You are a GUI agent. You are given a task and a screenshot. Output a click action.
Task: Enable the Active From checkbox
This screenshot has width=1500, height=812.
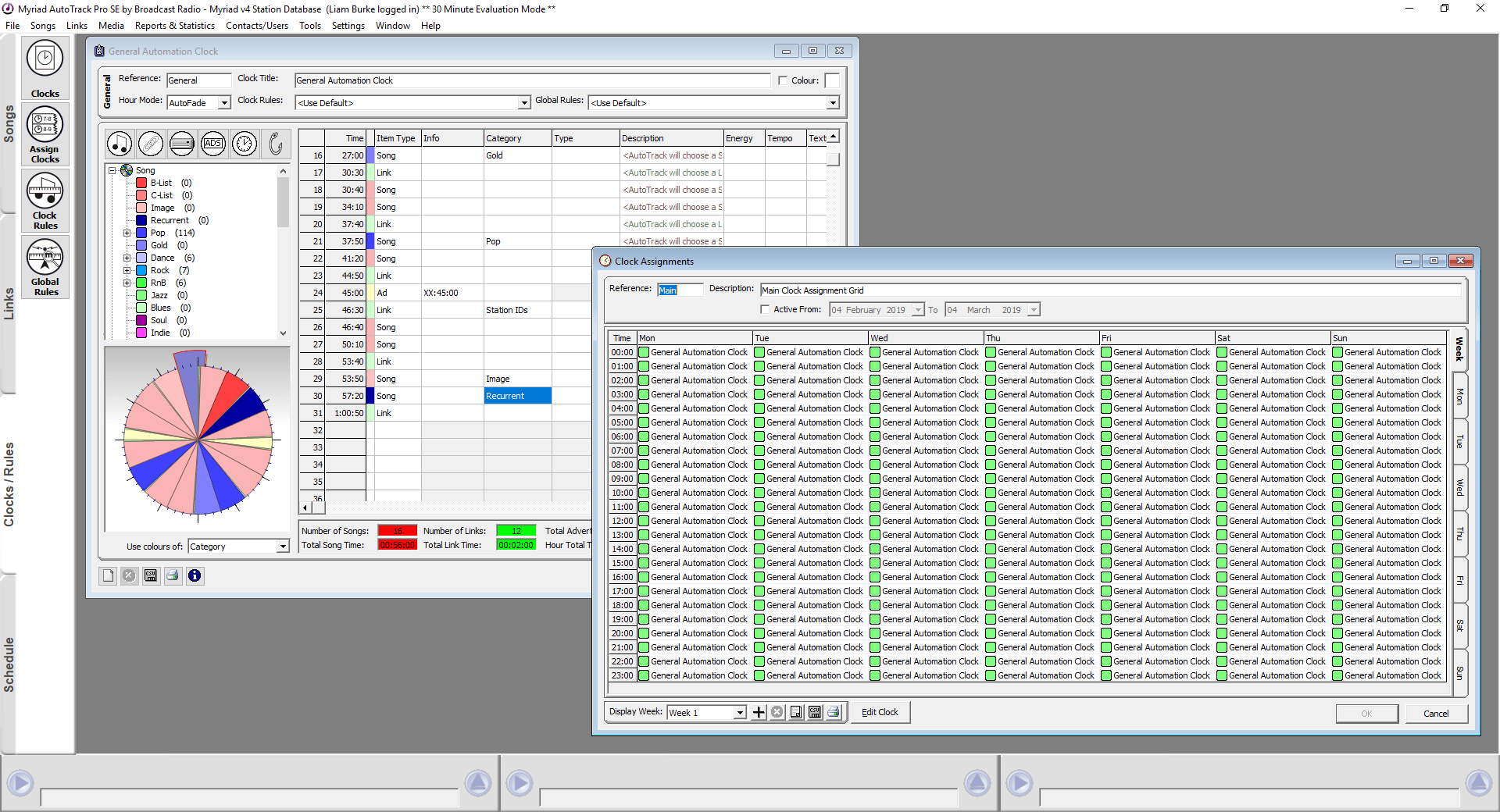[x=765, y=310]
